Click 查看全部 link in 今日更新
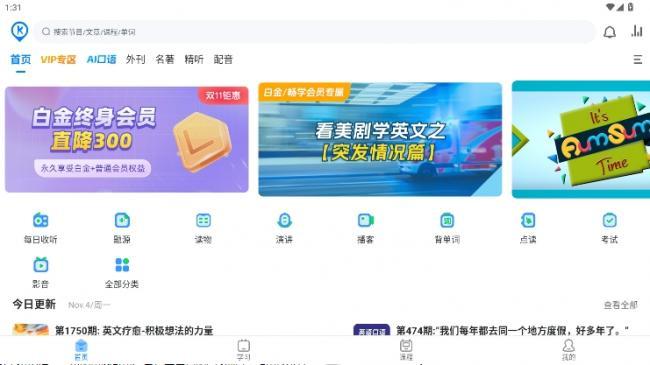This screenshot has height=365, width=650. [620, 305]
